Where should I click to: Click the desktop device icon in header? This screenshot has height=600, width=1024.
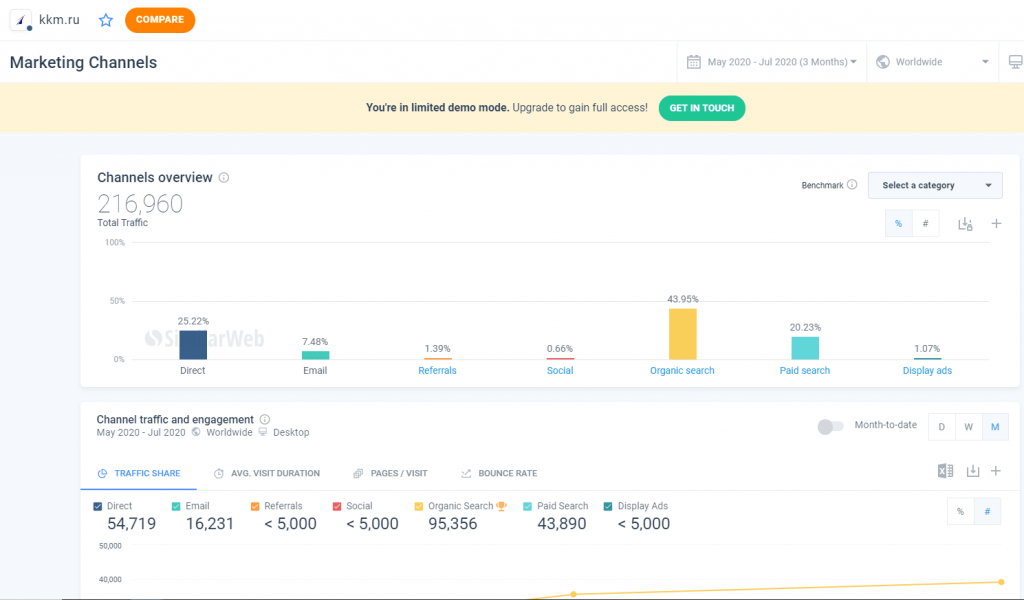point(1015,62)
